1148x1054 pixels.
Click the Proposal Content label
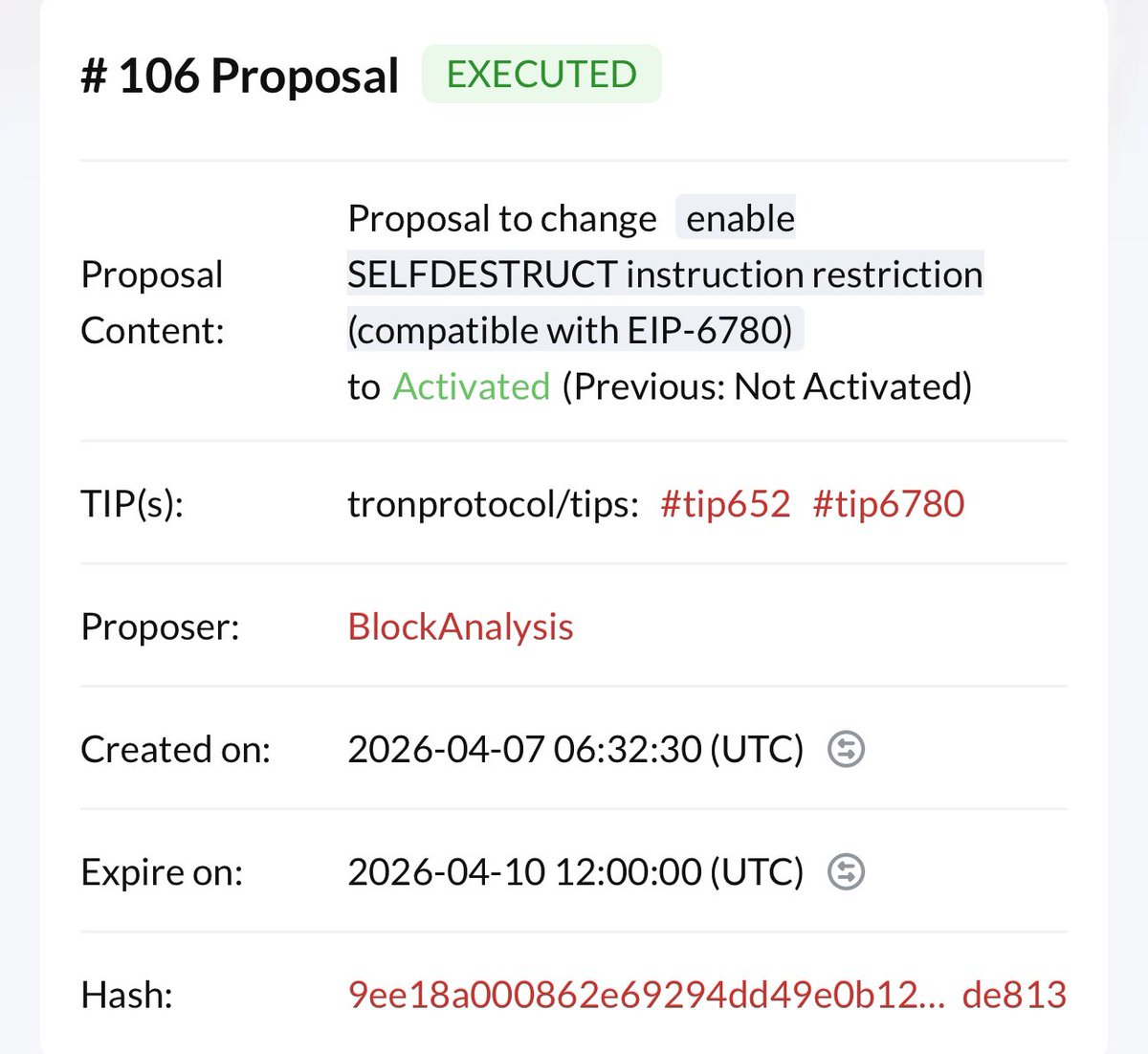[x=152, y=302]
